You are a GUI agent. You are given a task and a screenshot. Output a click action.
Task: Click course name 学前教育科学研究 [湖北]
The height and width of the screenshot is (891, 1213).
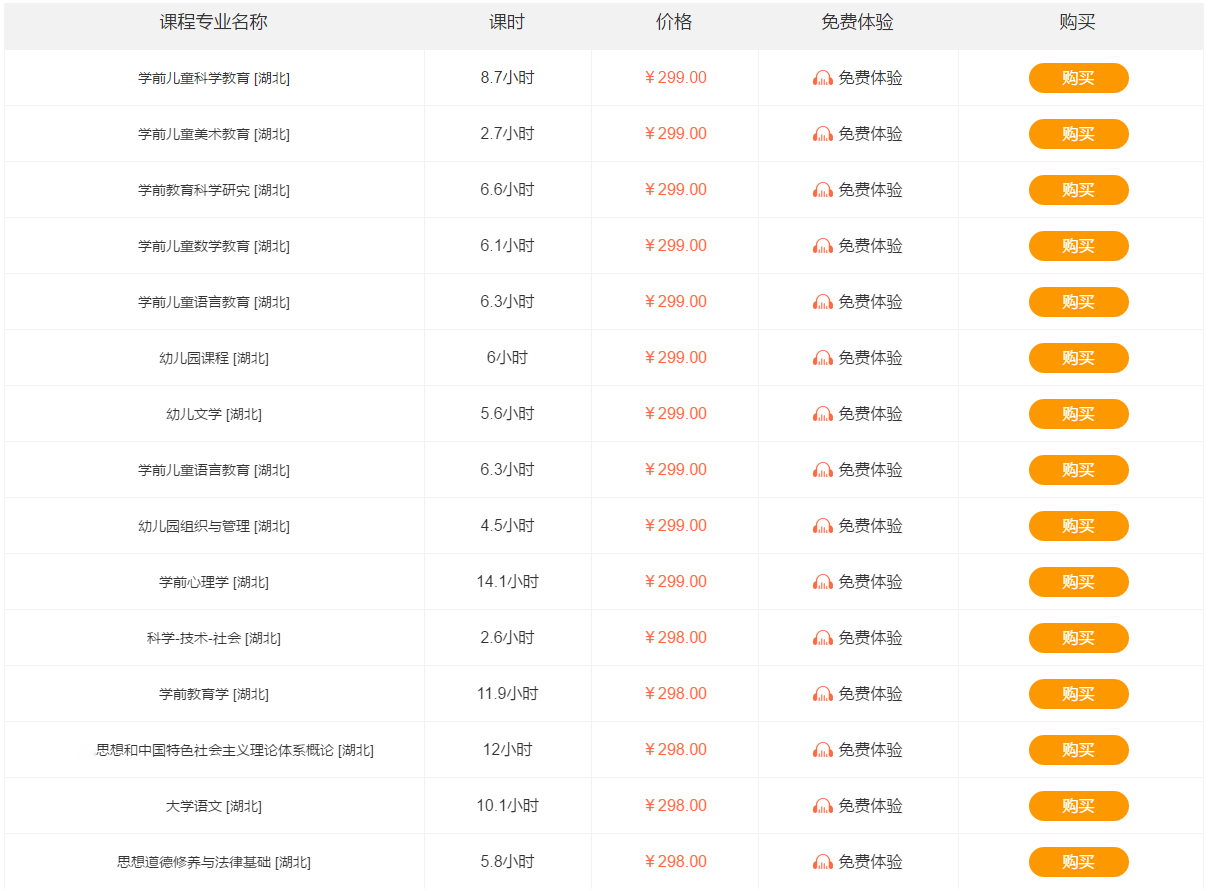pos(214,190)
